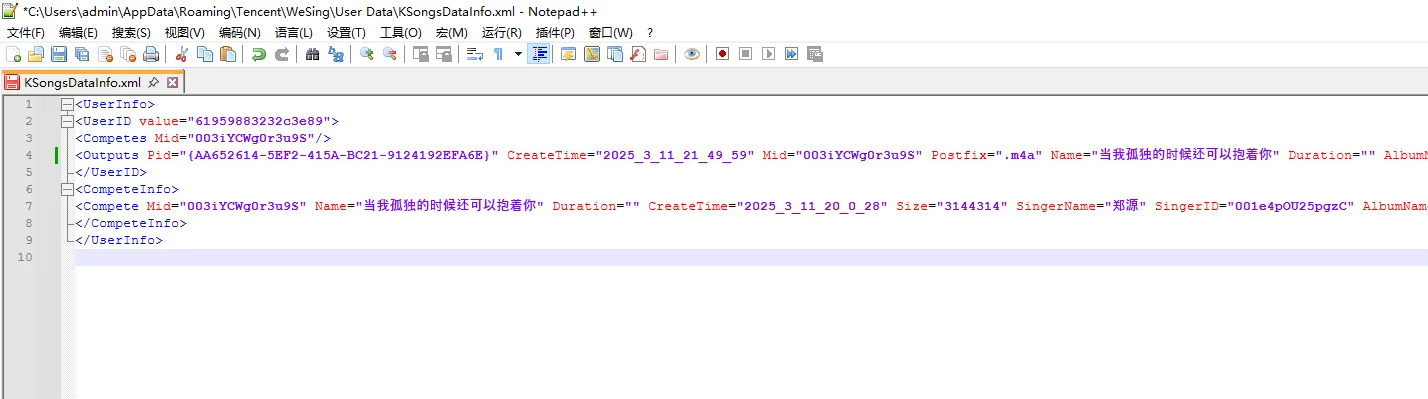1428x399 pixels.
Task: Collapse the UserInfo fold on line 1
Action: click(x=66, y=104)
